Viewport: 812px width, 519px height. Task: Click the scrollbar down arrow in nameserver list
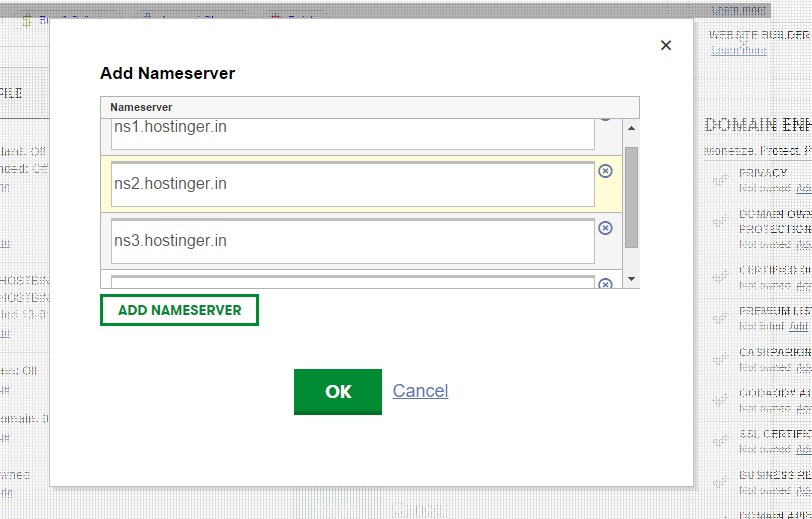coord(631,279)
